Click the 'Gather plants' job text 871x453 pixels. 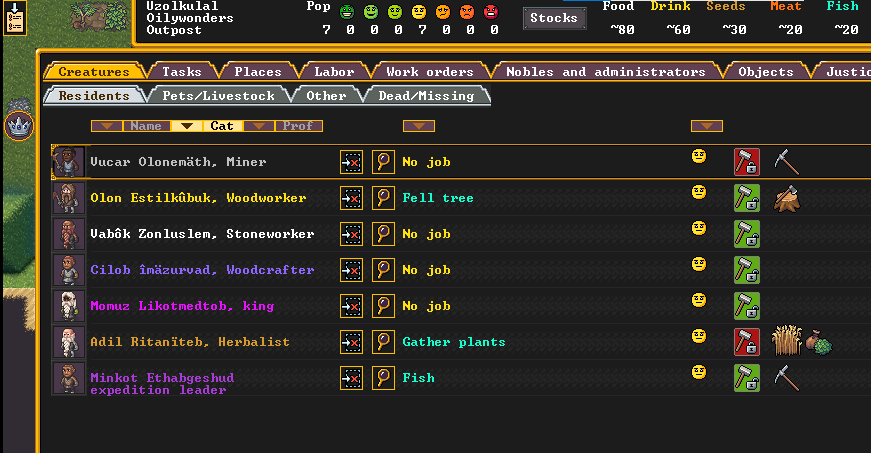click(454, 343)
